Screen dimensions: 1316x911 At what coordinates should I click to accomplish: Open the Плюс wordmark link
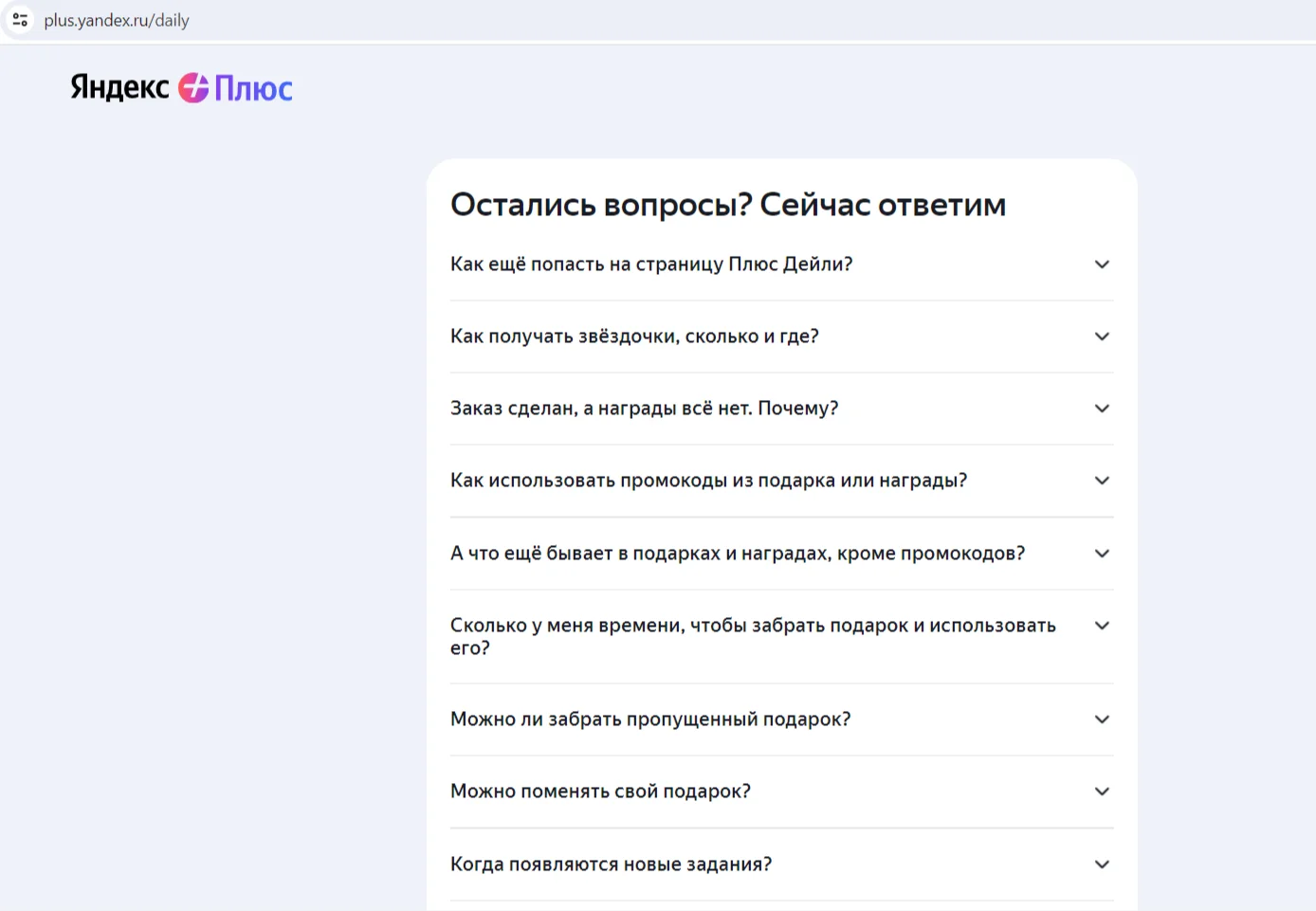[253, 88]
